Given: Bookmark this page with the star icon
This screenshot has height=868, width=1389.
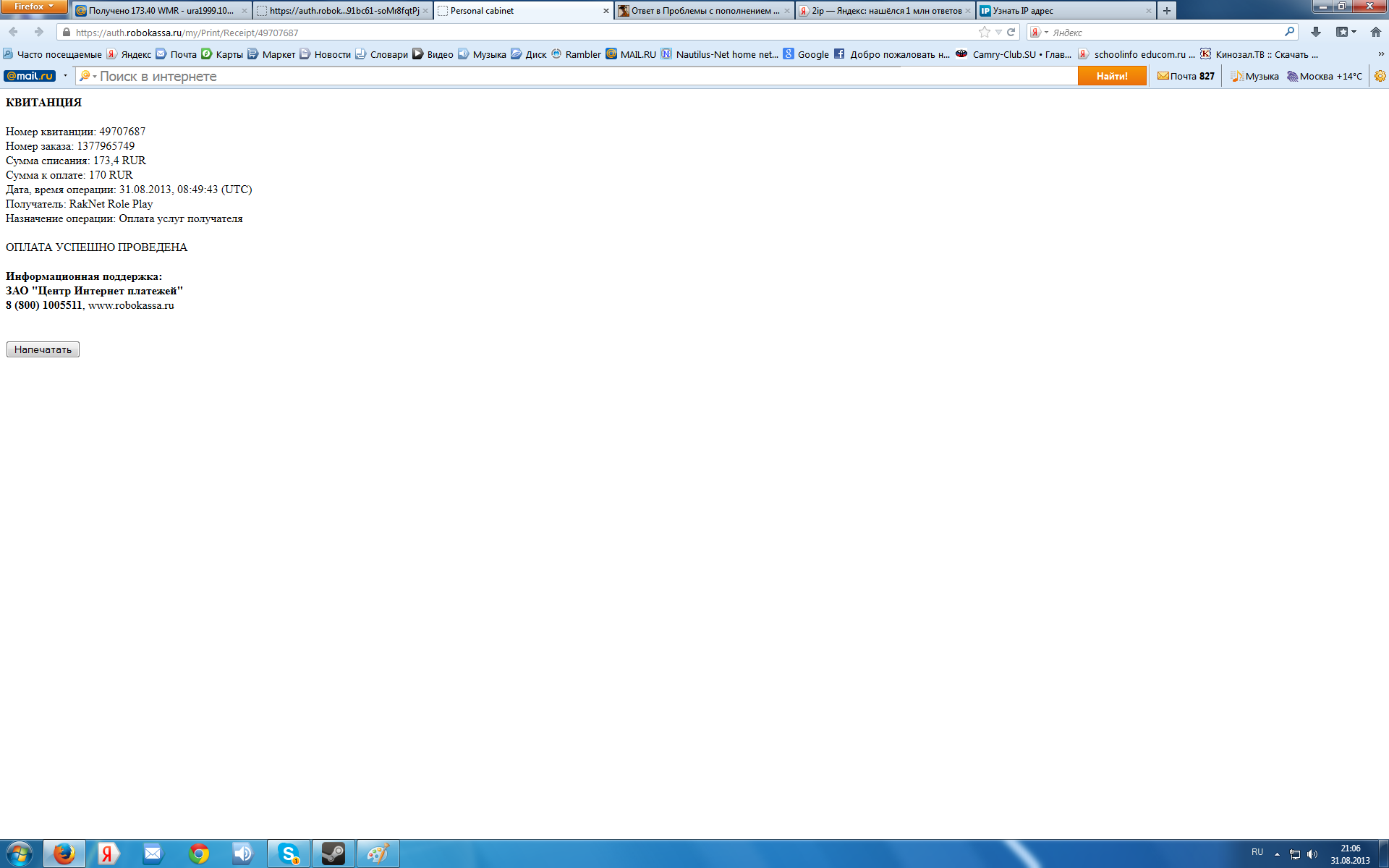Looking at the screenshot, I should 984,32.
